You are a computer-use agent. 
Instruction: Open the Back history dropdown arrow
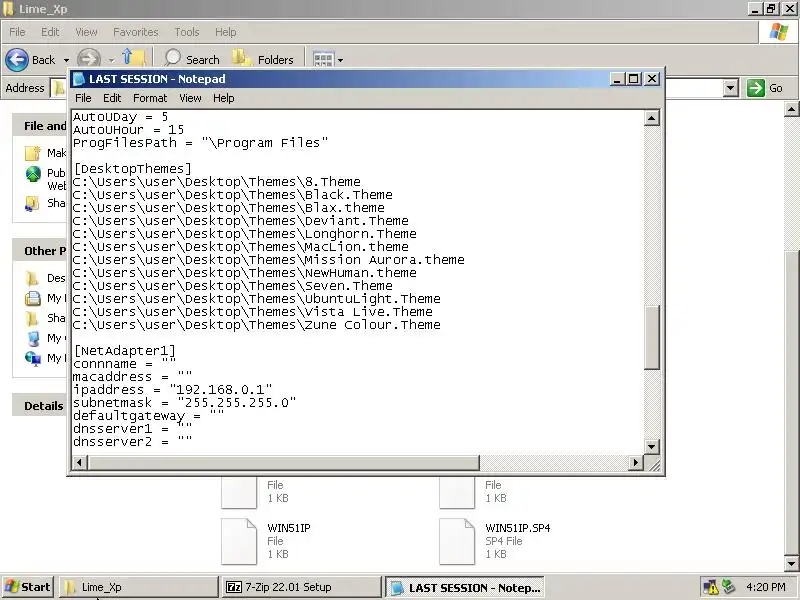click(66, 60)
